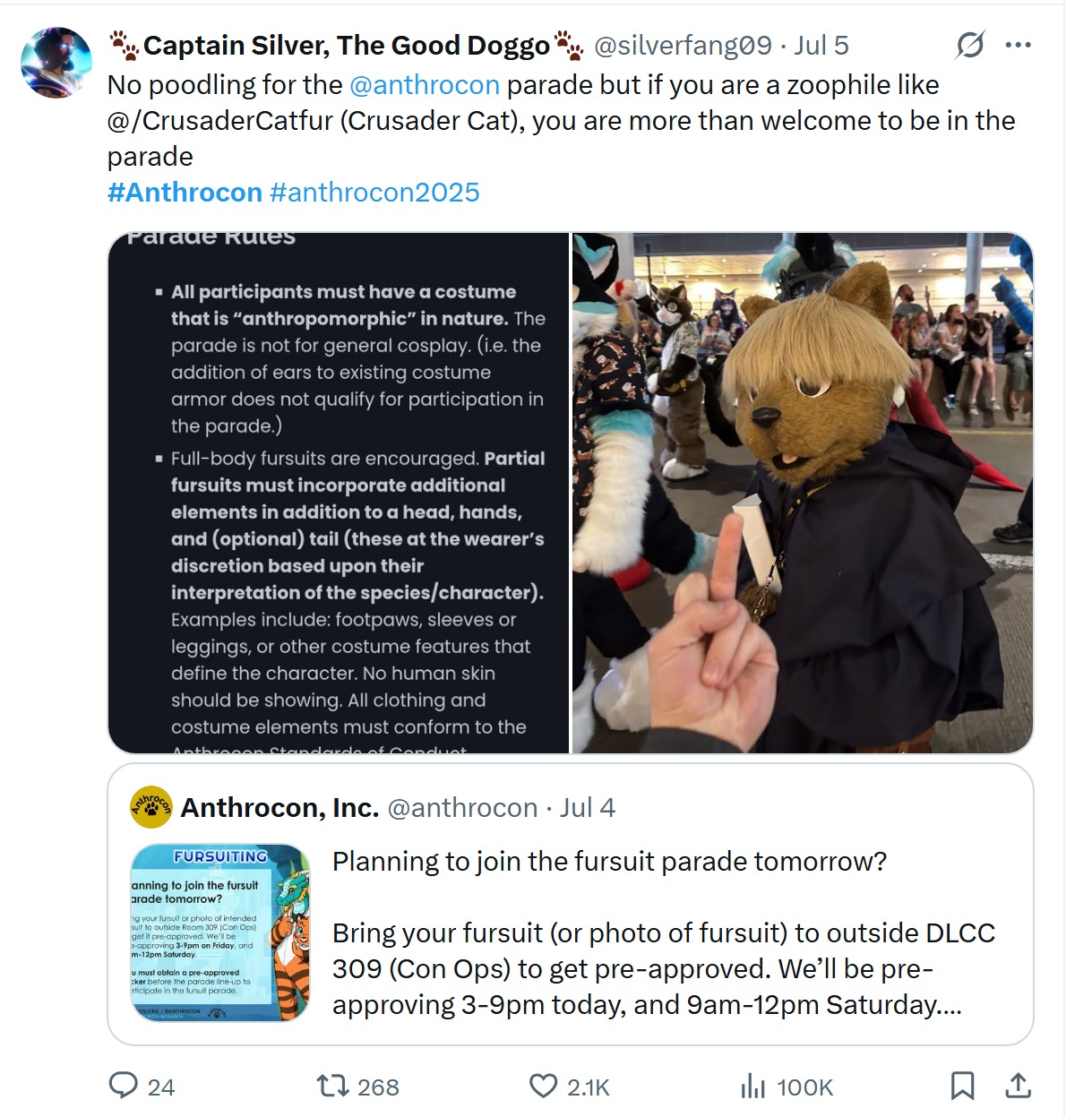This screenshot has width=1092, height=1117.
Task: View analytics via the bar chart icon
Action: point(753,1087)
